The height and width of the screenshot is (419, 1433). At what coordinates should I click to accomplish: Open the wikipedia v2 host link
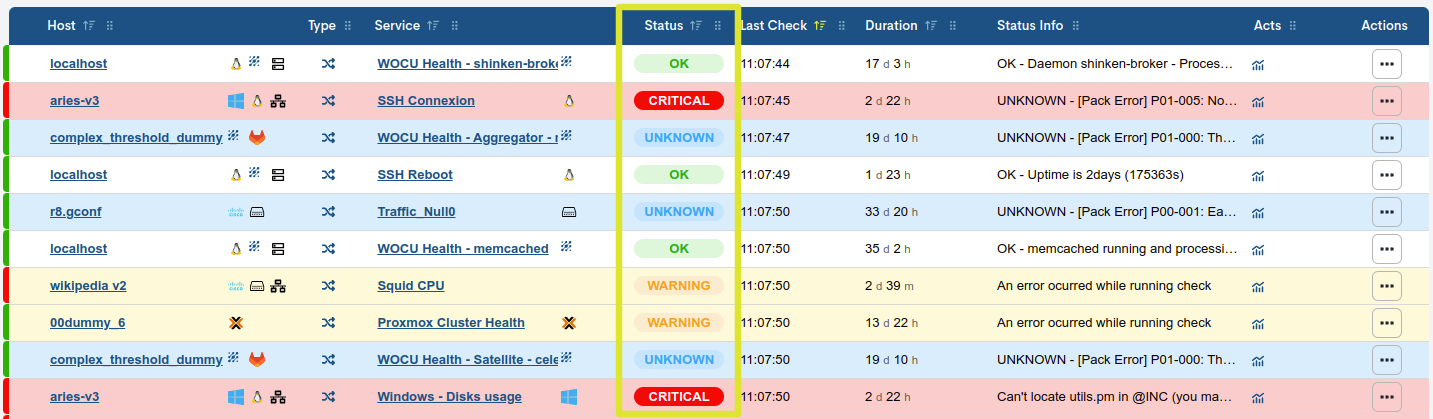(x=88, y=285)
